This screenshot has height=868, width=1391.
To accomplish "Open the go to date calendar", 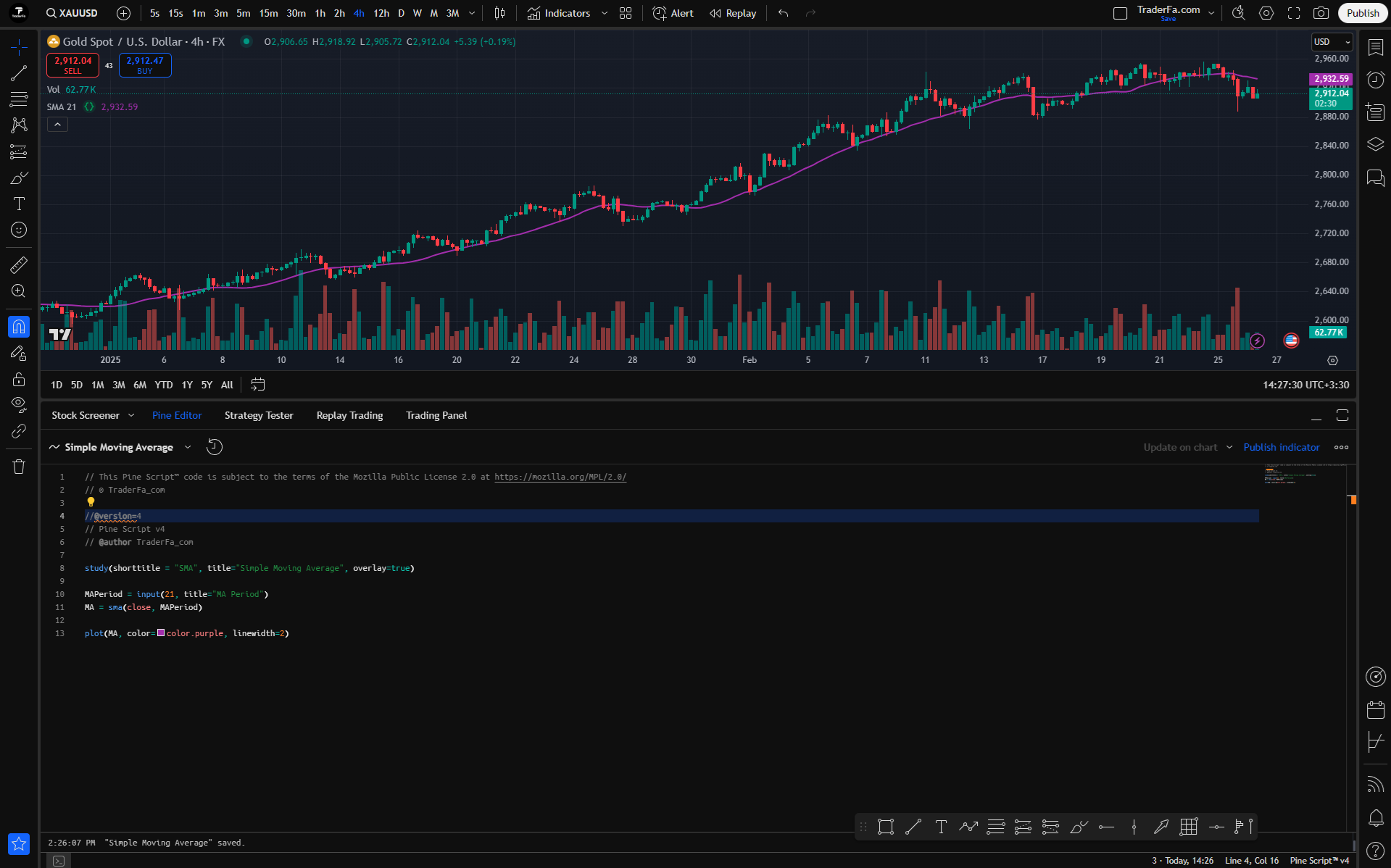I will pos(257,385).
